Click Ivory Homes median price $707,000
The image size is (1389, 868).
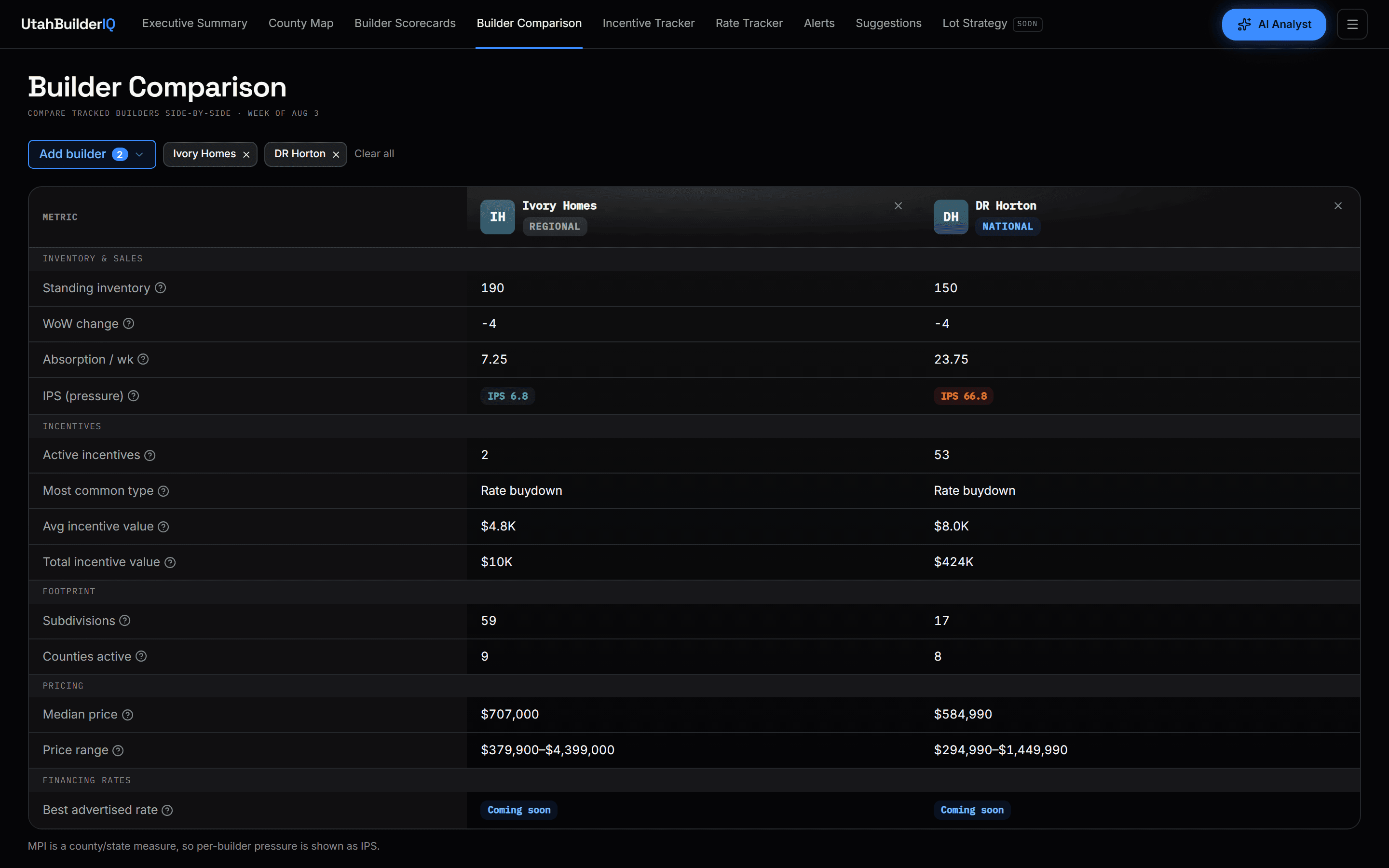click(x=510, y=715)
